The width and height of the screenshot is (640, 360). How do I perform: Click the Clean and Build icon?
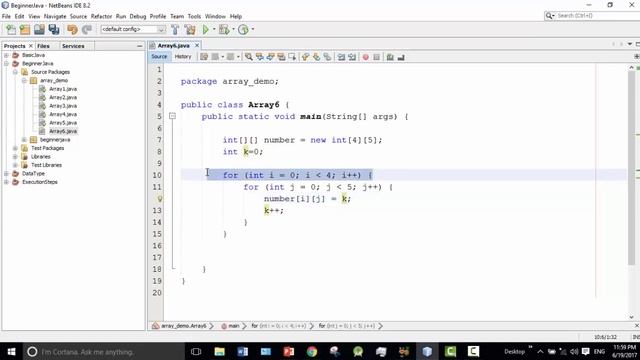coord(190,29)
